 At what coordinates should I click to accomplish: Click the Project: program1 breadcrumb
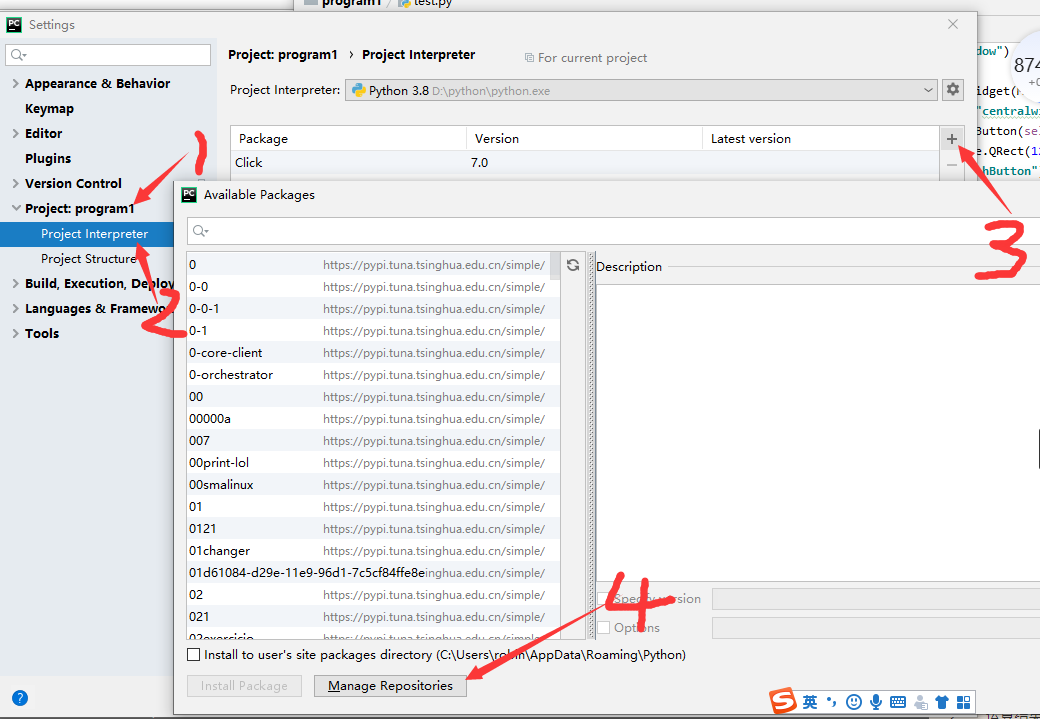(283, 54)
